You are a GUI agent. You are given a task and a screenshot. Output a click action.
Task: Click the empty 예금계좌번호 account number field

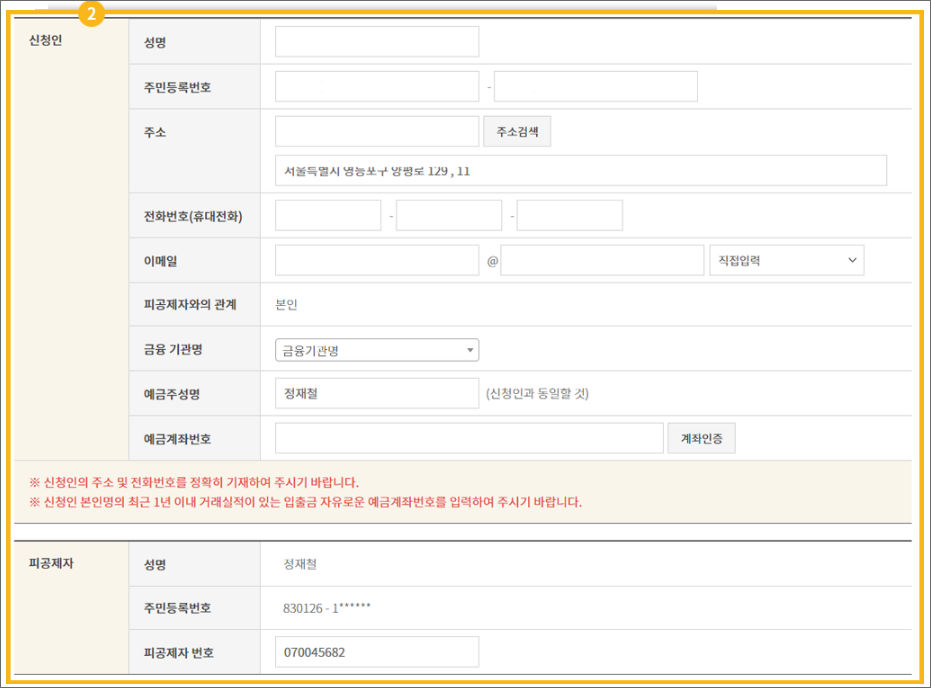(470, 438)
